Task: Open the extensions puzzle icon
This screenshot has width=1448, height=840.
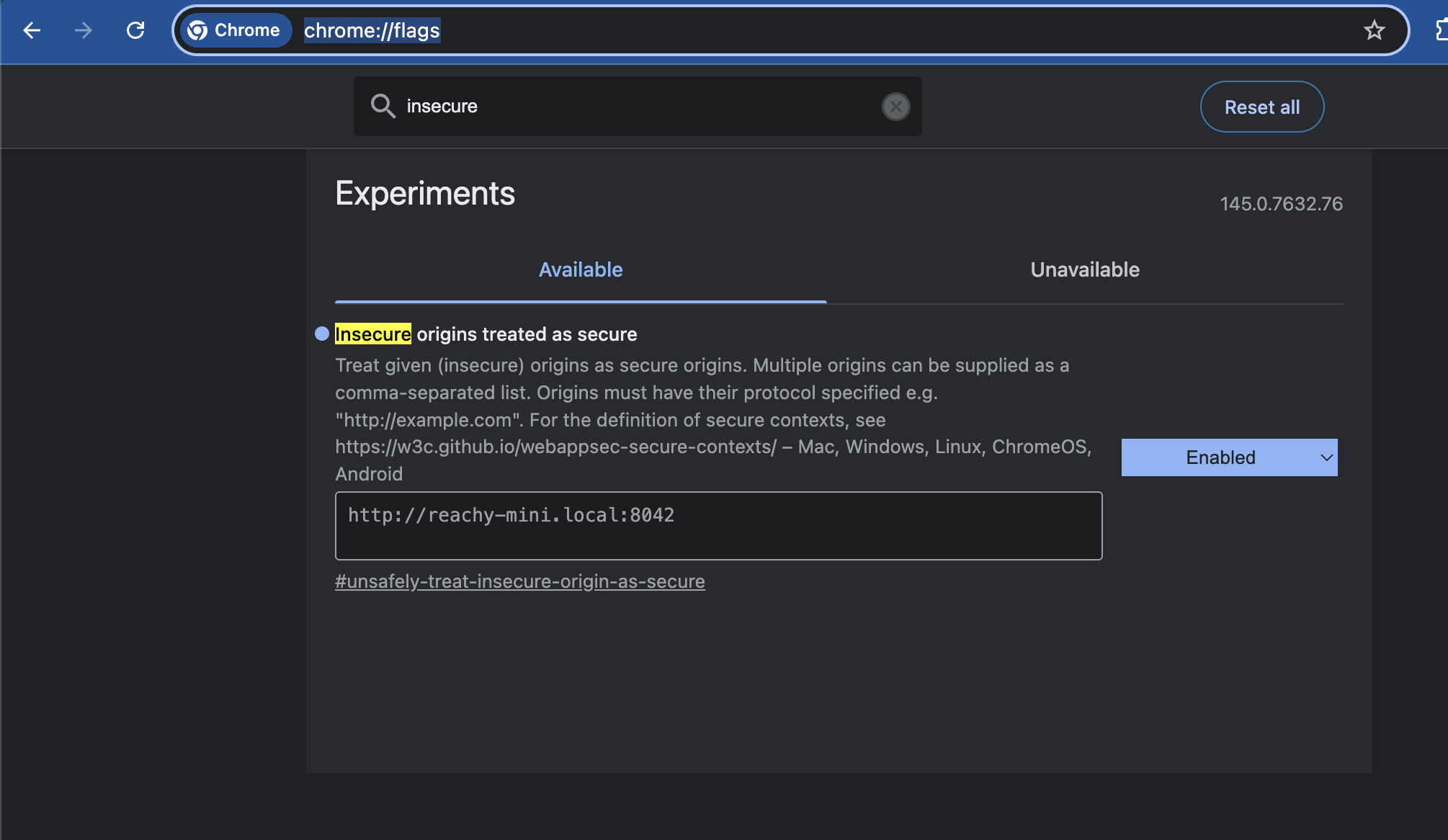Action: [1441, 30]
